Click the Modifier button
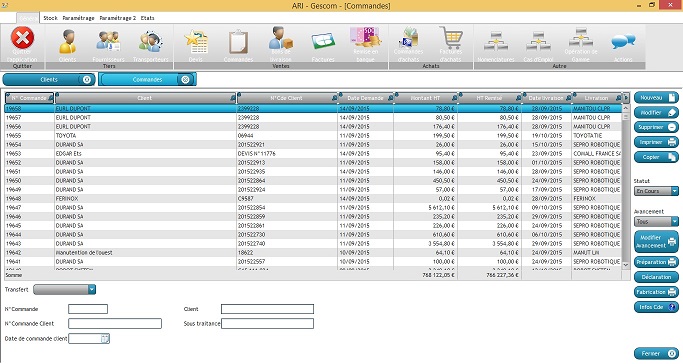Screen dimensions: 683x364 (x=656, y=112)
